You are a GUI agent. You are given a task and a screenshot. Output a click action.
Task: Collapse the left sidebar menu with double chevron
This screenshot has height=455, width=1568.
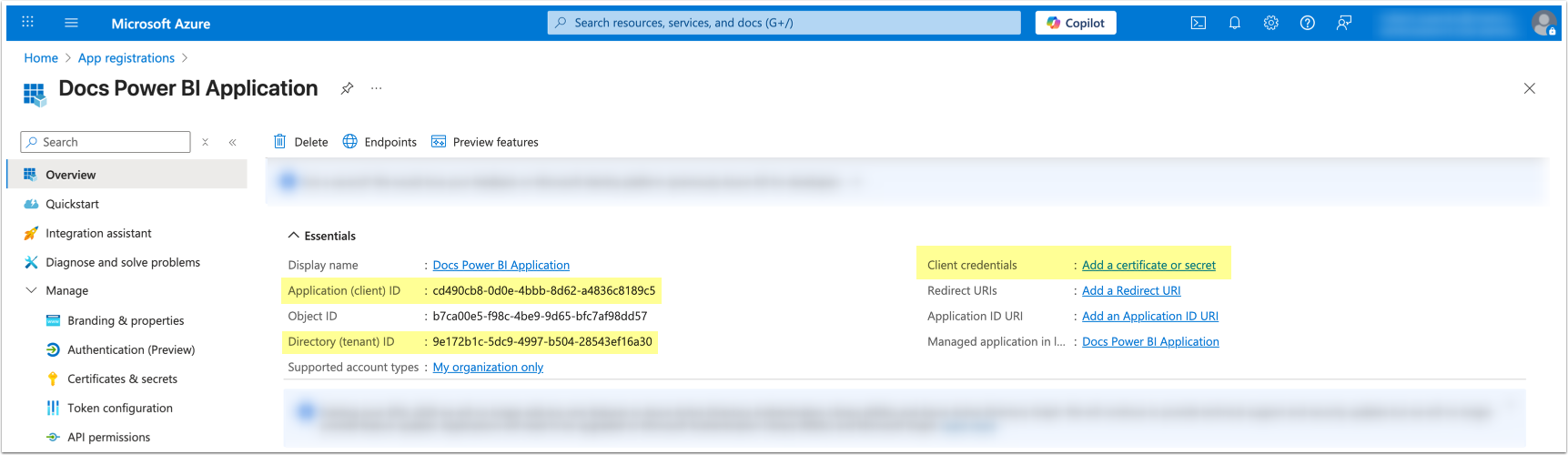[x=233, y=142]
